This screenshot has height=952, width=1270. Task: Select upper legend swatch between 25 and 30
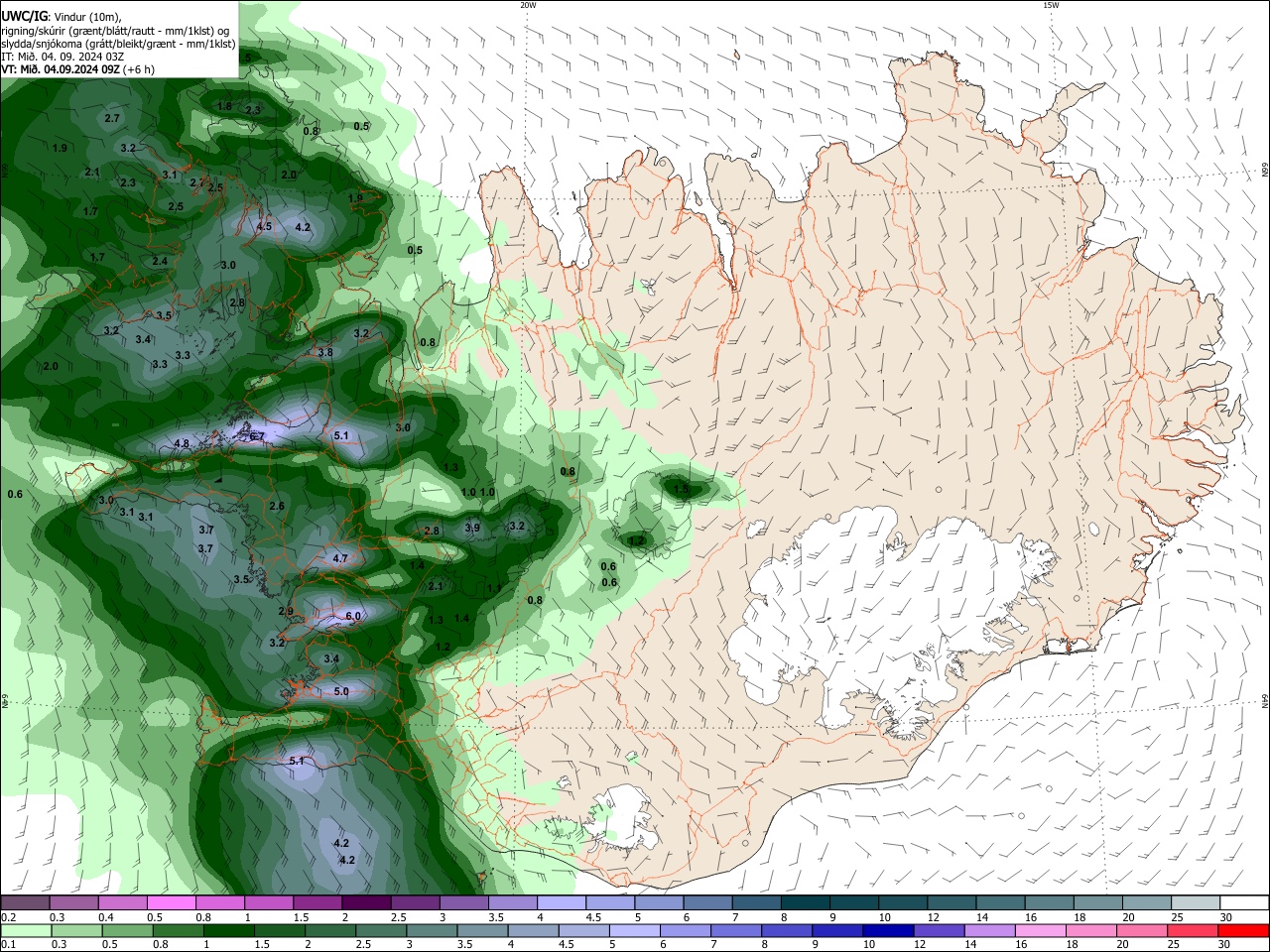click(1196, 902)
